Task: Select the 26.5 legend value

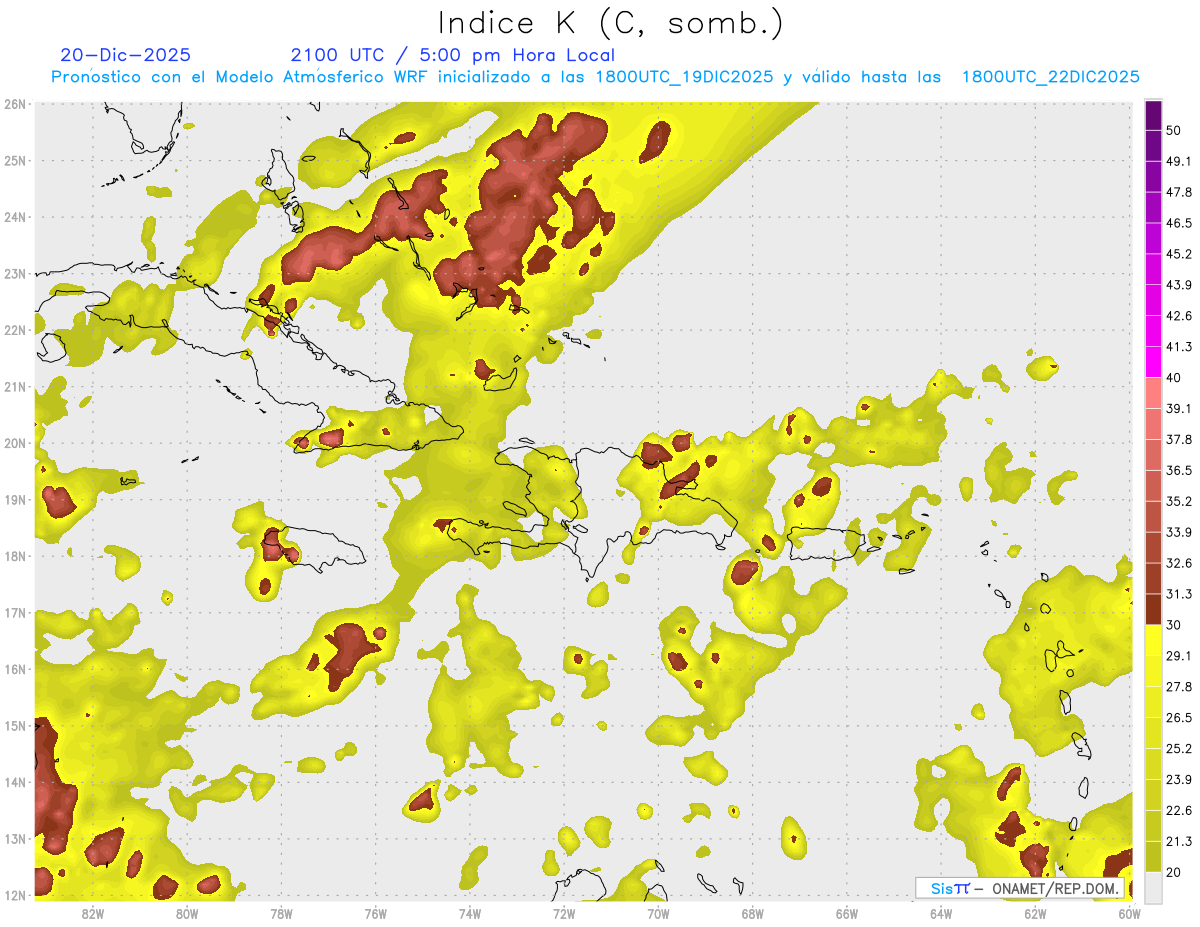Action: click(1179, 718)
